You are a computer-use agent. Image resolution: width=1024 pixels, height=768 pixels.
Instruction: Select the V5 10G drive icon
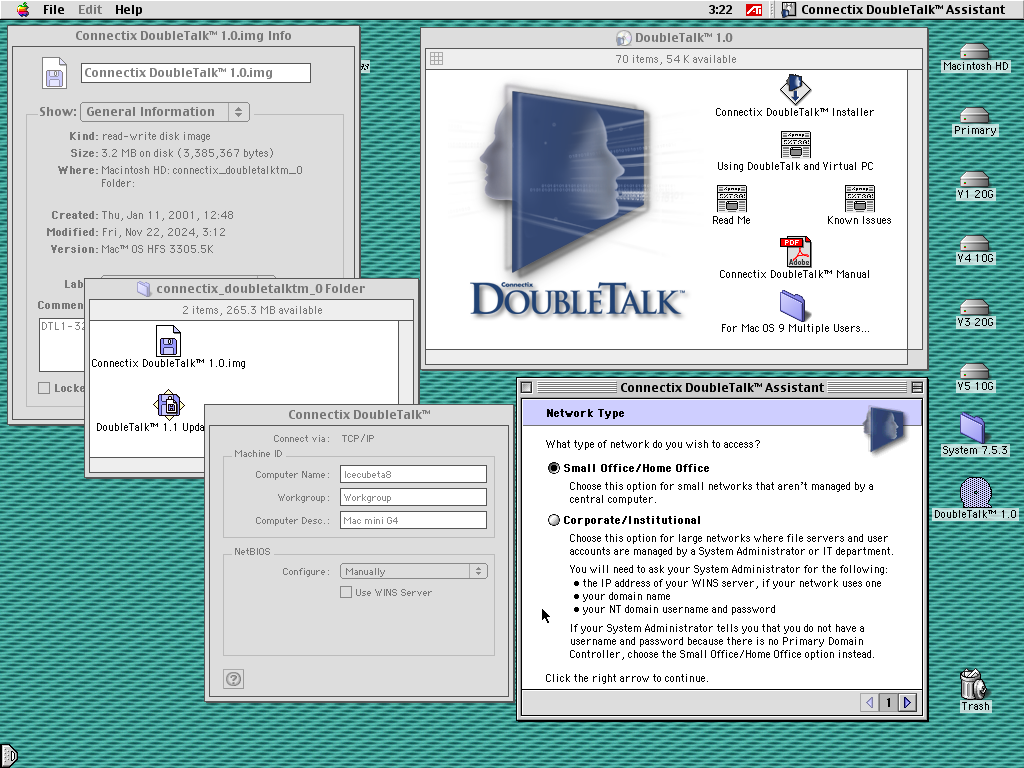tap(975, 372)
